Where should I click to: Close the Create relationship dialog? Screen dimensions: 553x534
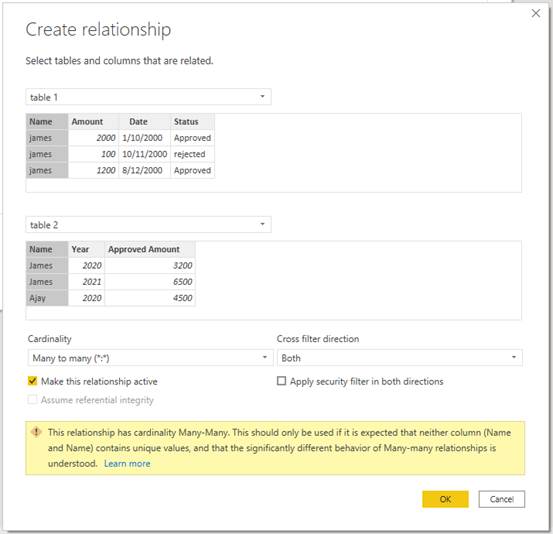click(x=535, y=13)
